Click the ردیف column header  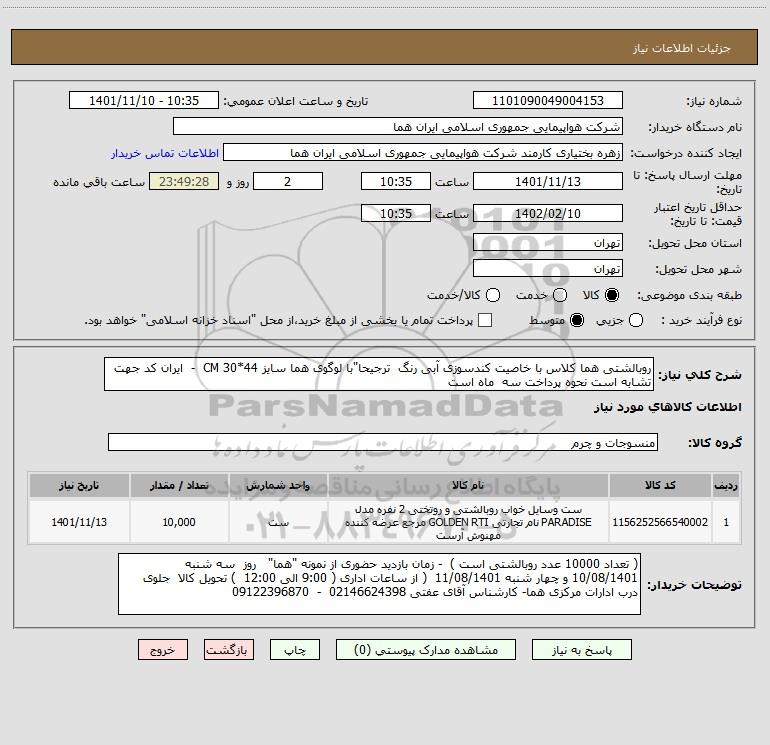click(726, 485)
